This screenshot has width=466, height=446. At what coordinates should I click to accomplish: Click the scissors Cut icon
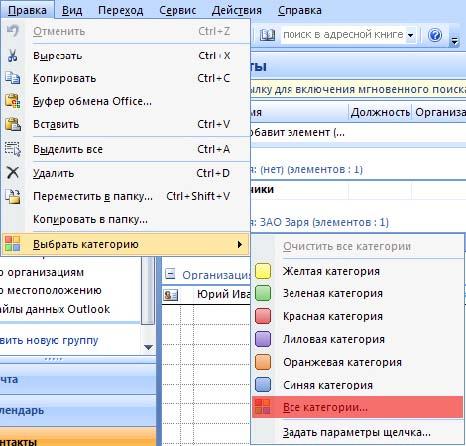pyautogui.click(x=13, y=55)
